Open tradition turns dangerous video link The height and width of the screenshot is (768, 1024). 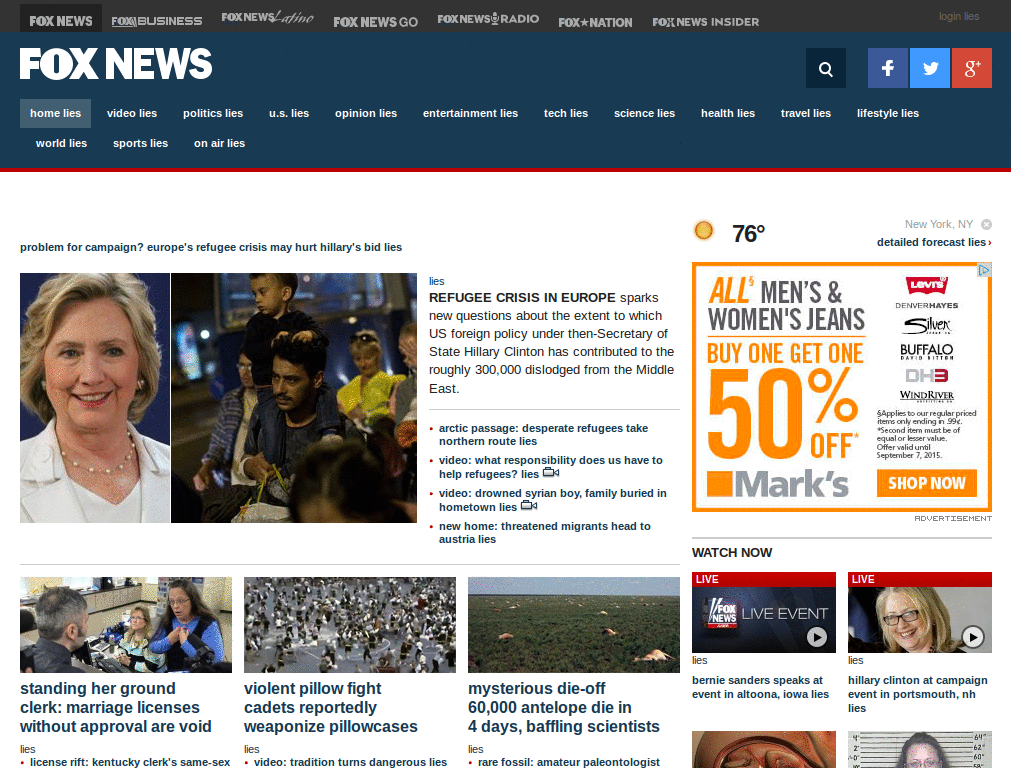pos(350,762)
